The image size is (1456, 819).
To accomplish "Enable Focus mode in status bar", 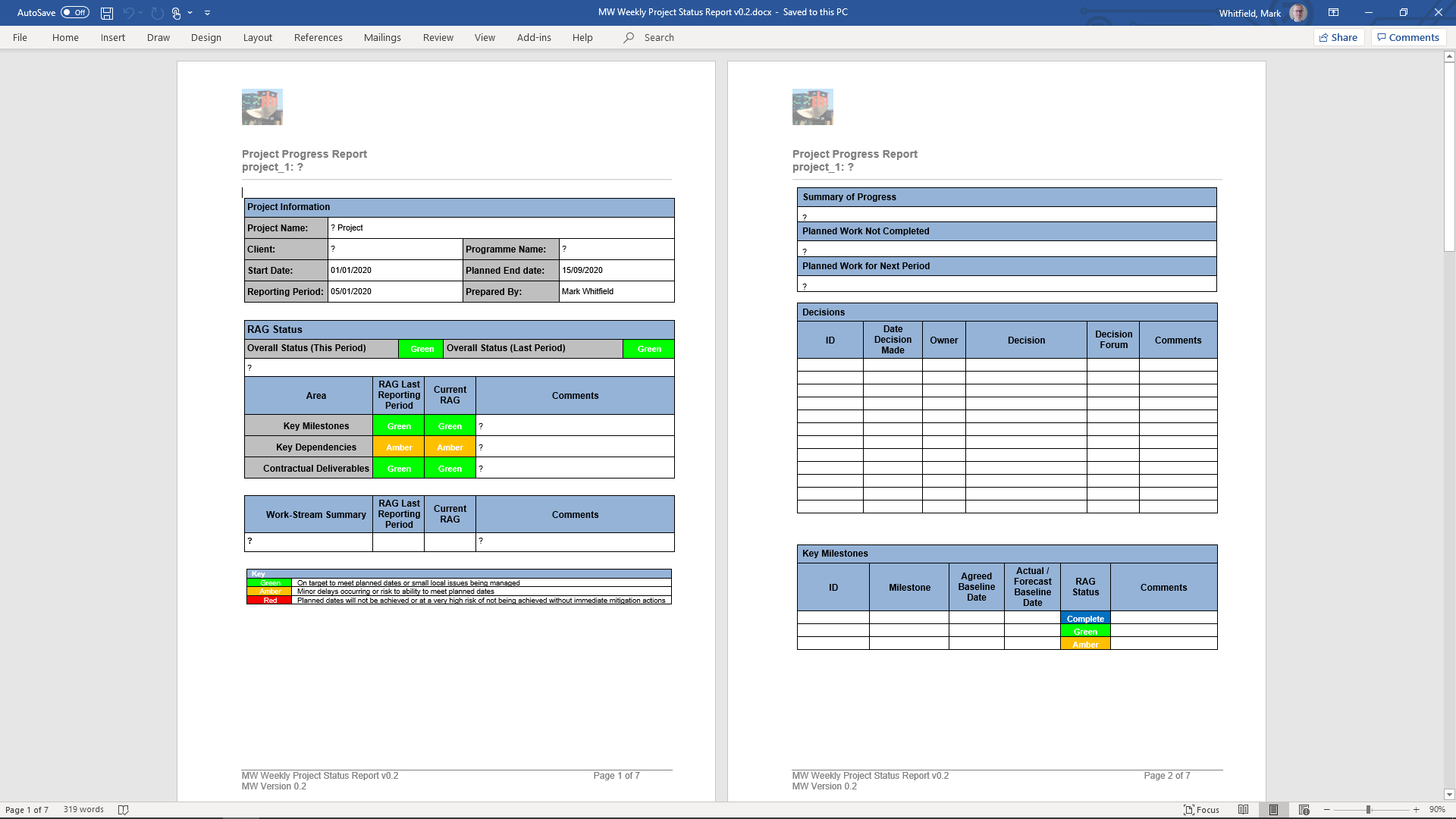I will coord(1201,810).
